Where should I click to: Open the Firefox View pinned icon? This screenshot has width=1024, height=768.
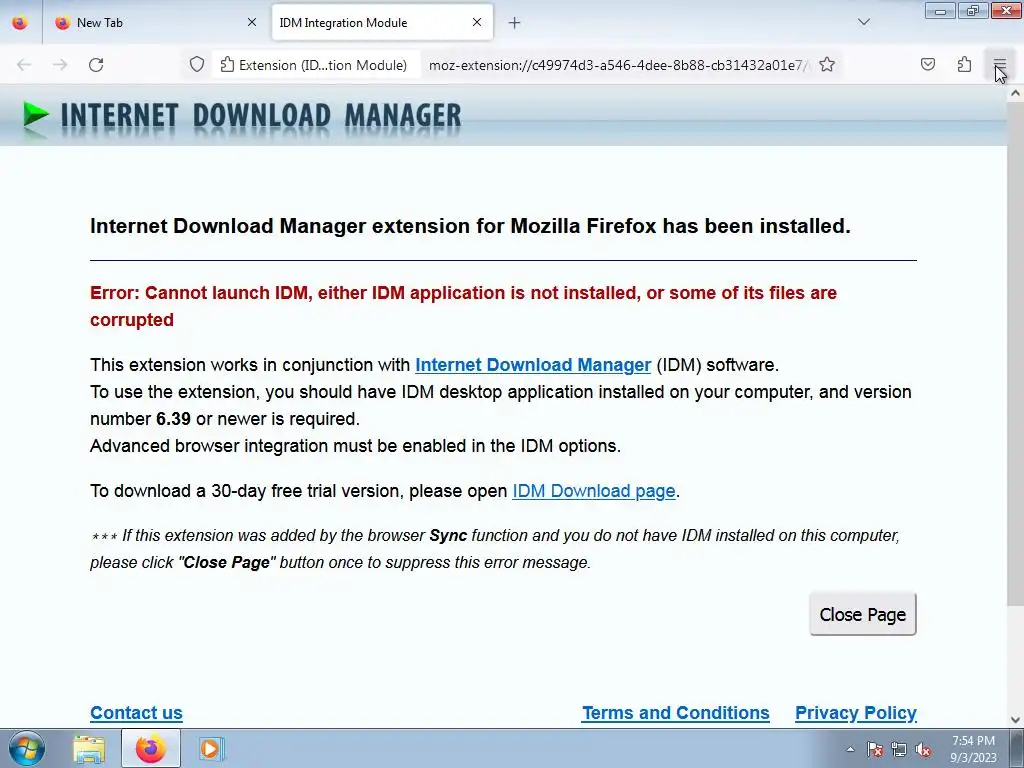tap(20, 22)
